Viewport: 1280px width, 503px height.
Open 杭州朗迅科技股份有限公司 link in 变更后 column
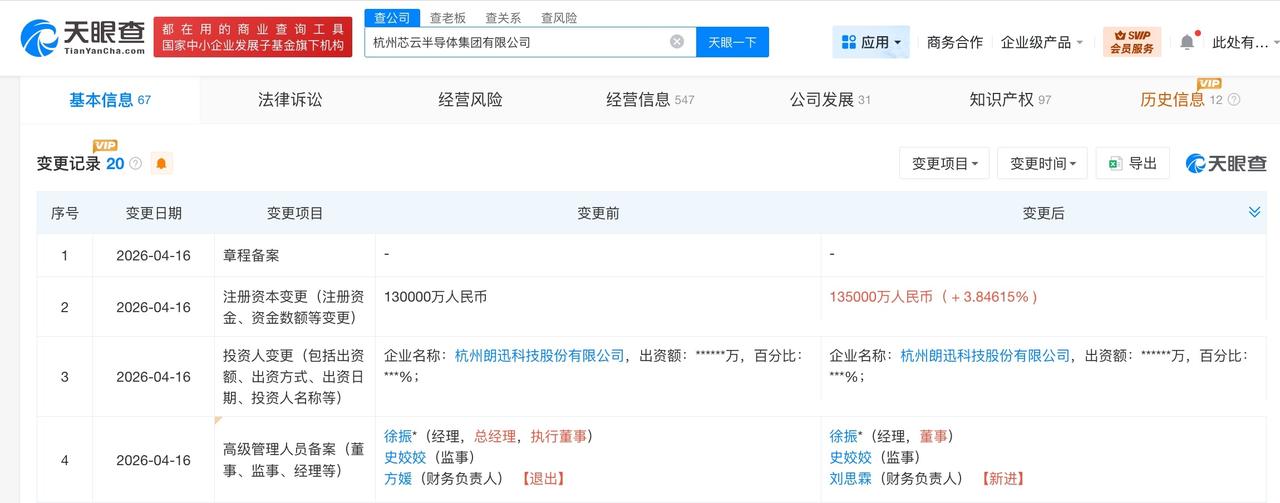[x=985, y=356]
